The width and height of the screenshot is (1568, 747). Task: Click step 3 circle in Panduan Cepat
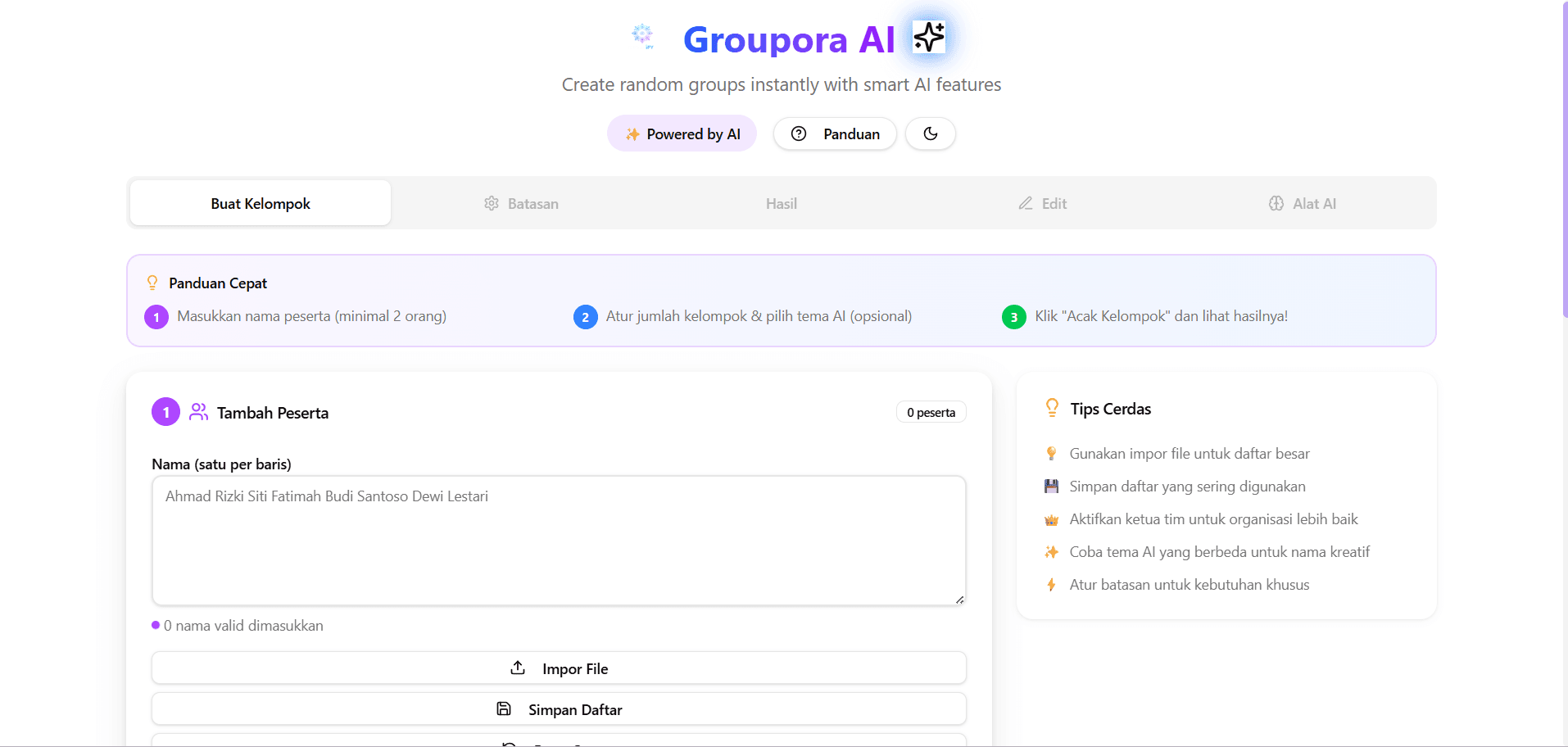pyautogui.click(x=1014, y=316)
